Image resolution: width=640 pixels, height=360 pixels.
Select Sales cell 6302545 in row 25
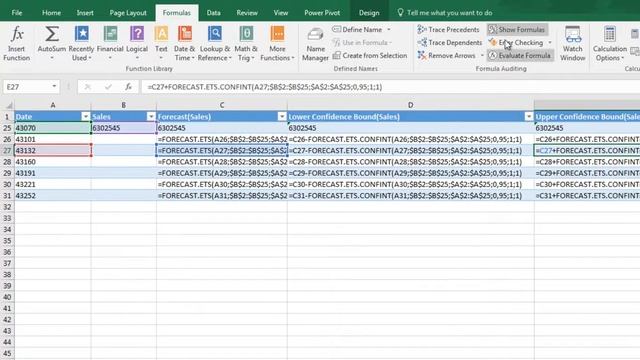pos(124,128)
